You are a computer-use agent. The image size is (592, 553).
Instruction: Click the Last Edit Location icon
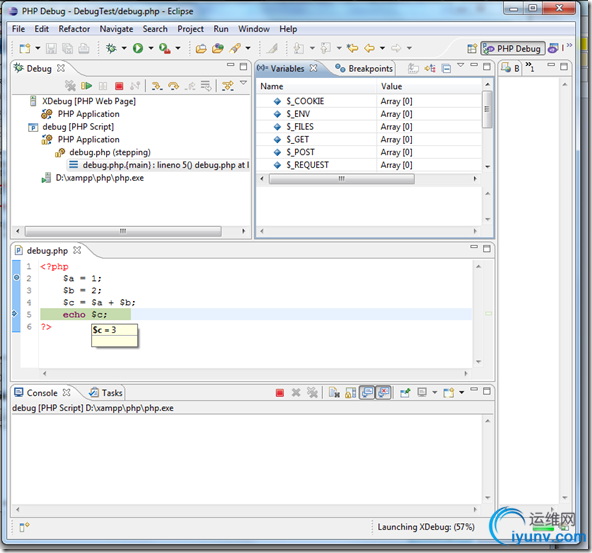click(x=352, y=48)
